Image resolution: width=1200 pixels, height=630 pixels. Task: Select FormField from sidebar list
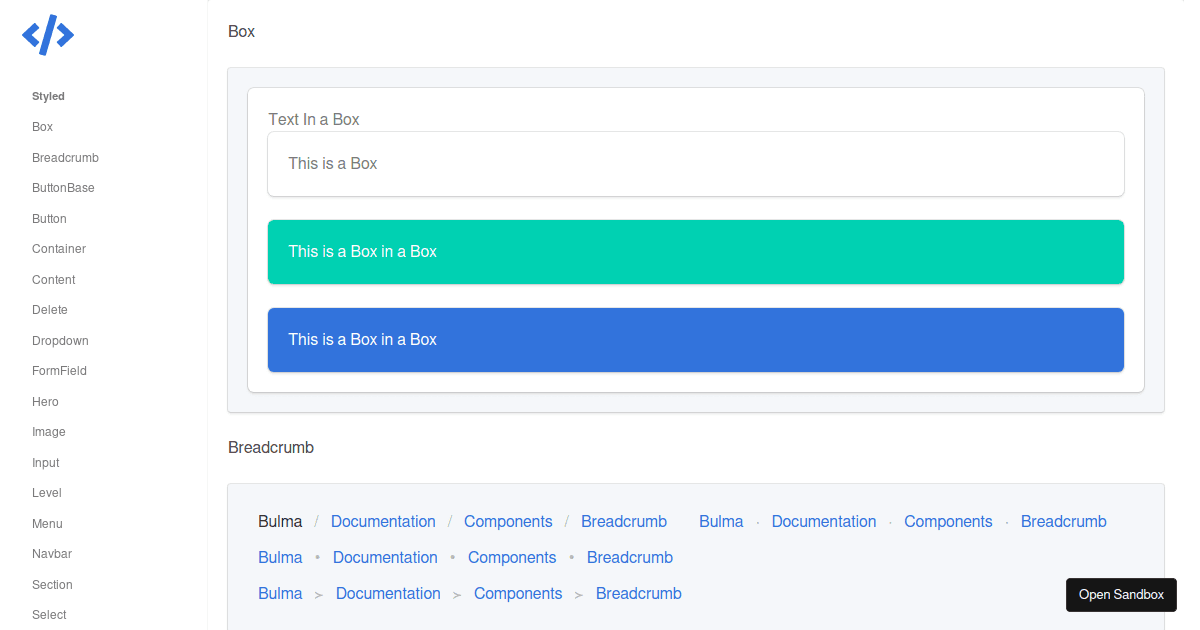(59, 371)
